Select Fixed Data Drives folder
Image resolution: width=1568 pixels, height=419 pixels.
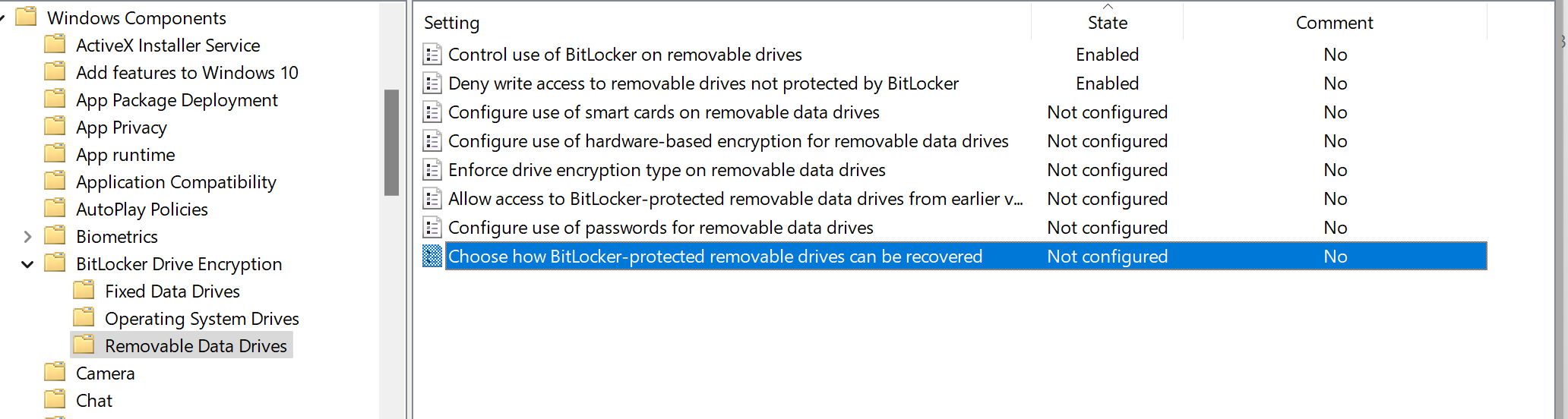point(172,291)
